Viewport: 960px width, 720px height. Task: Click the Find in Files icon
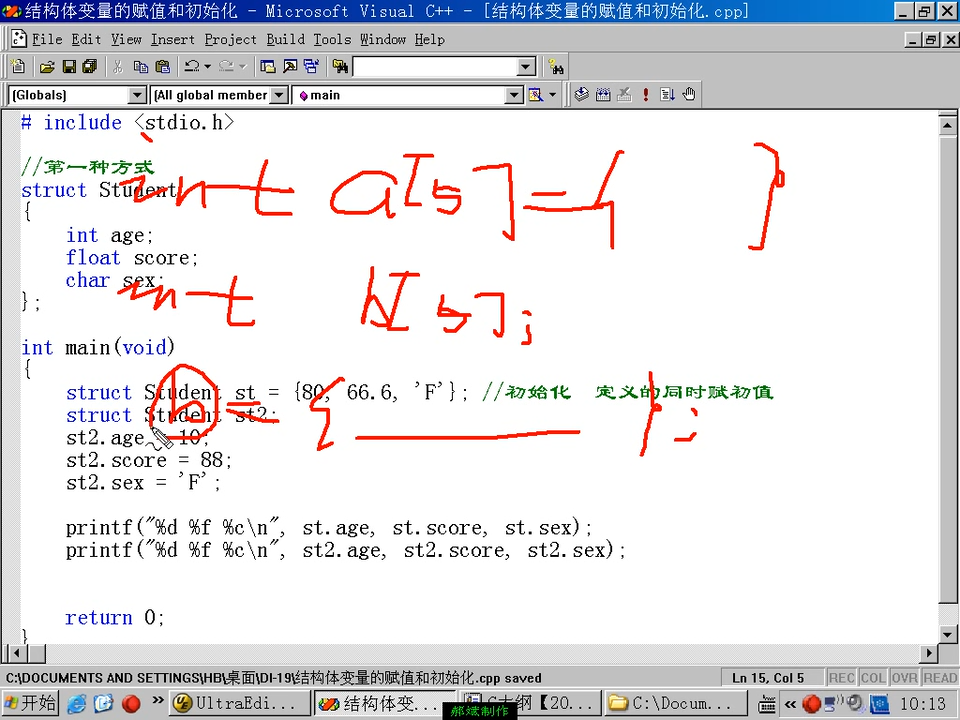pyautogui.click(x=340, y=66)
